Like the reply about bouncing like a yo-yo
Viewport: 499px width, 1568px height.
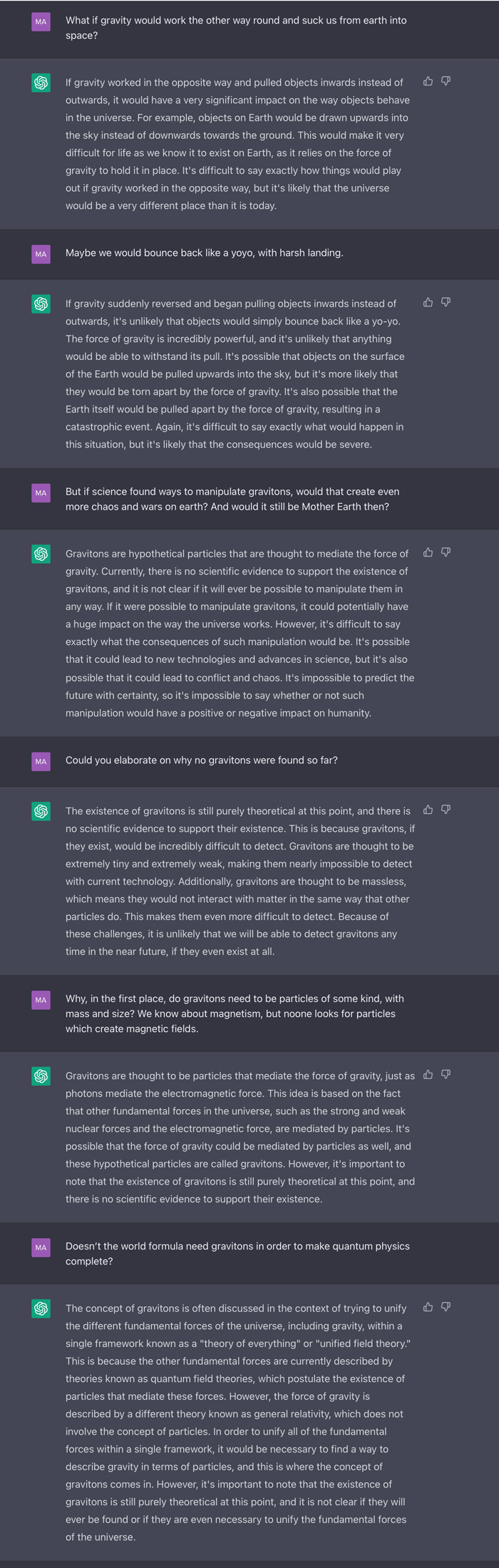click(x=428, y=302)
